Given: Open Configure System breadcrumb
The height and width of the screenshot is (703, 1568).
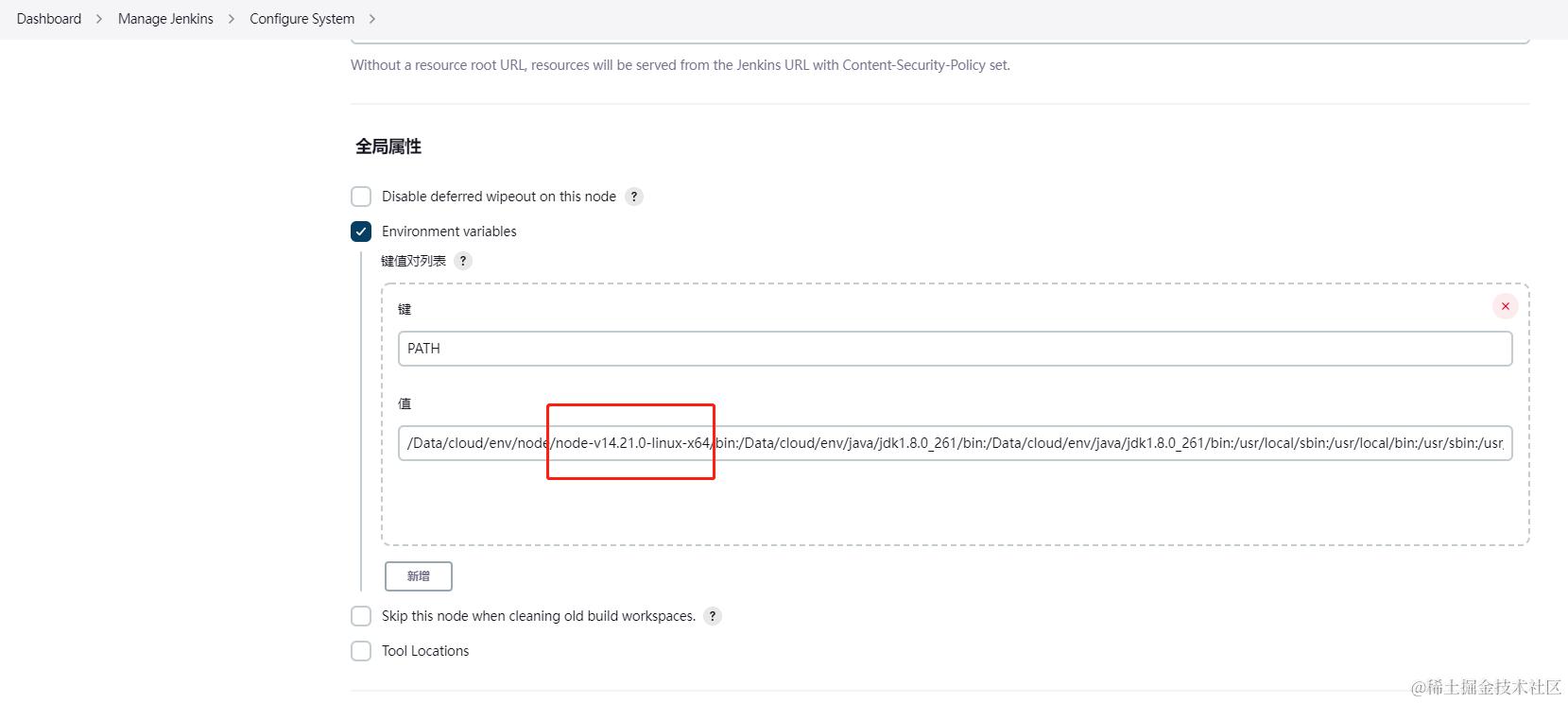Looking at the screenshot, I should coord(302,19).
